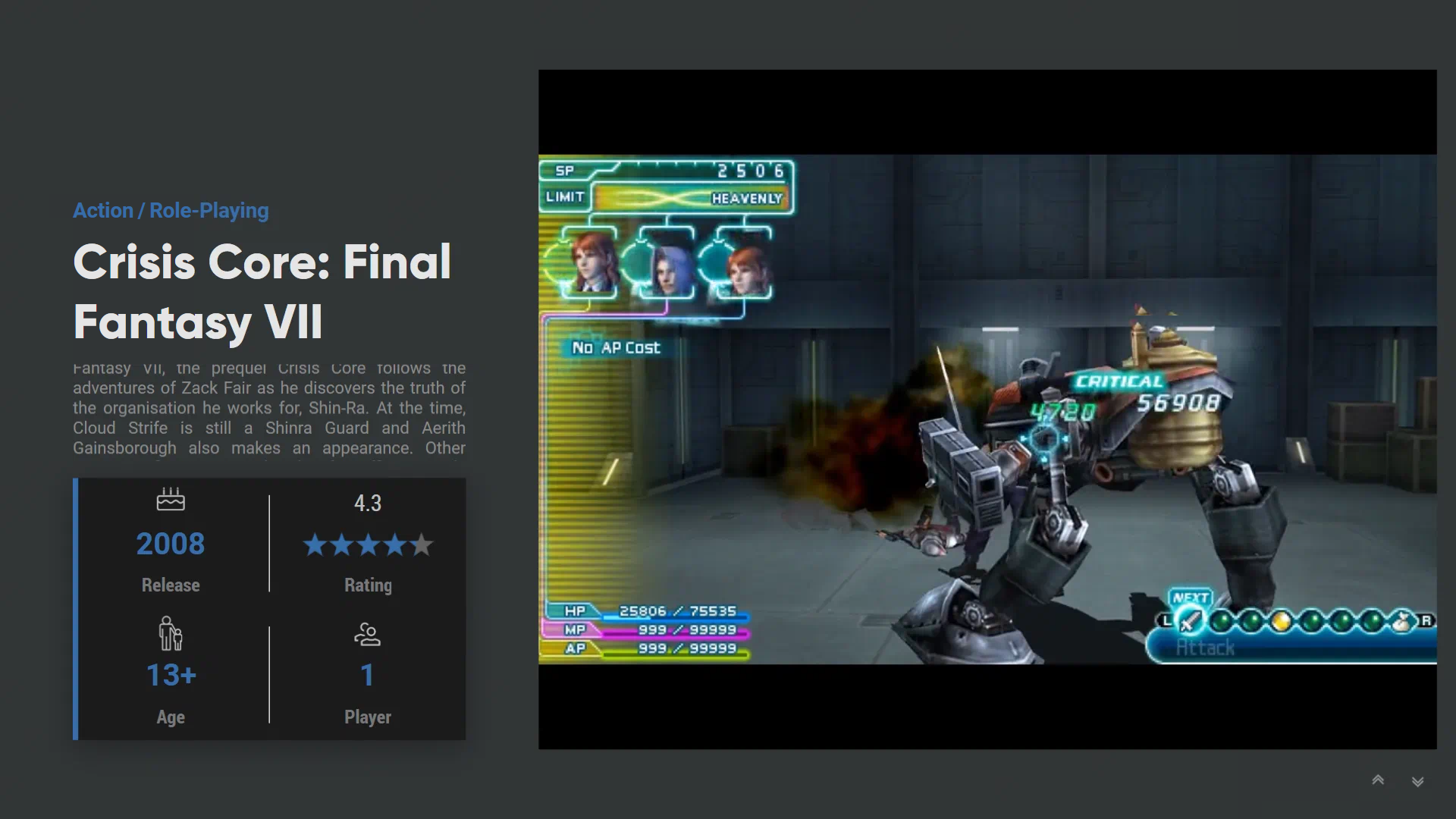Click the player count person icon
Screen dimensions: 1456x819
pos(367,634)
